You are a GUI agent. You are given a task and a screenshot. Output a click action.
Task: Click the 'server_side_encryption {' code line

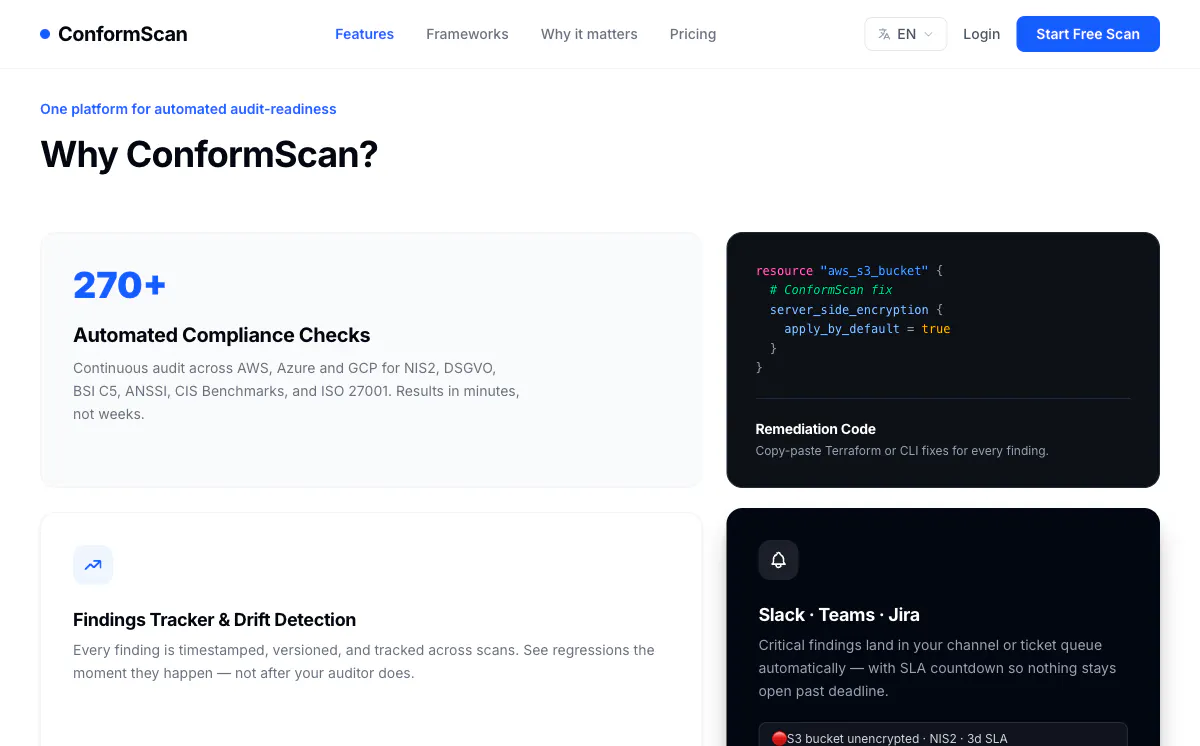click(856, 310)
